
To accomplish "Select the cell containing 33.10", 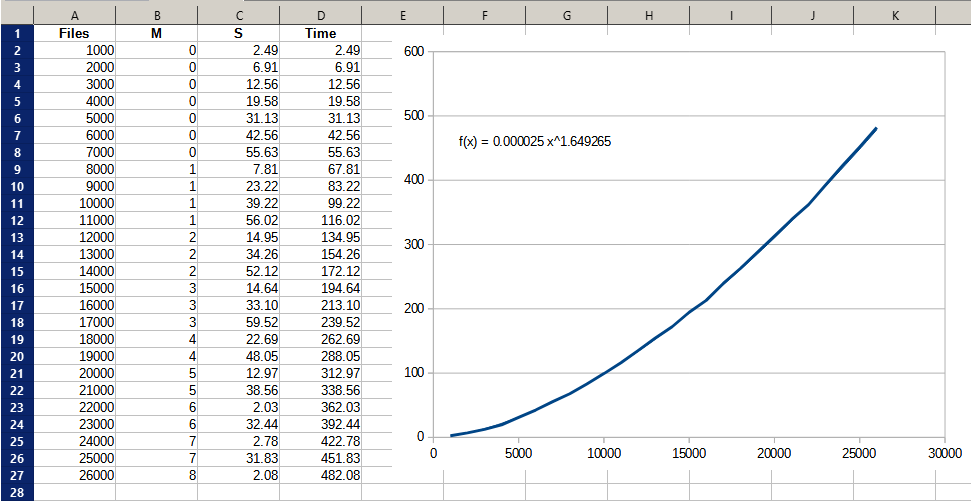I will (238, 305).
